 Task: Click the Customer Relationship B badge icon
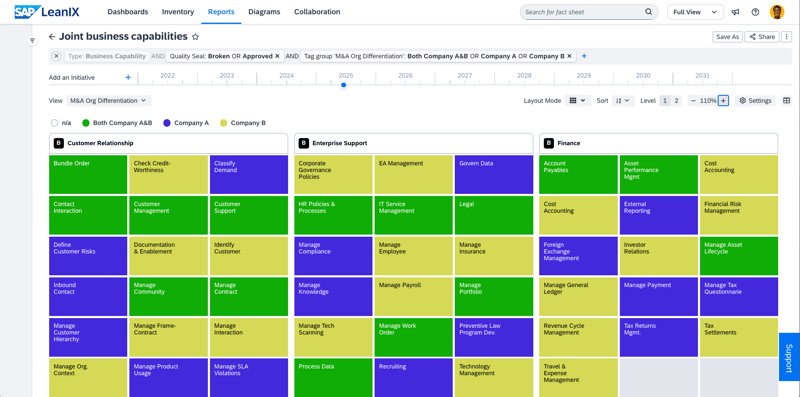[59, 143]
